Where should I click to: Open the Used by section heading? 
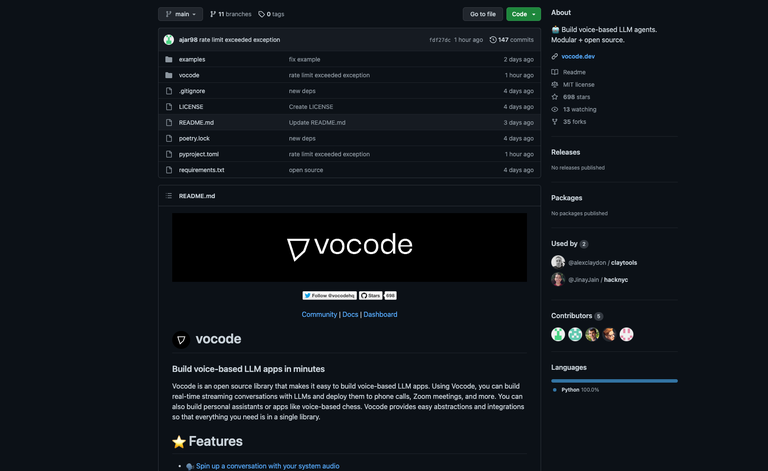click(x=564, y=243)
